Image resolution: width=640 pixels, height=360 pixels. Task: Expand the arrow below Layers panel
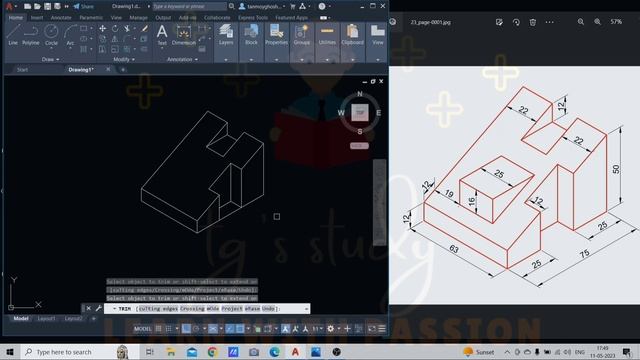pos(226,60)
